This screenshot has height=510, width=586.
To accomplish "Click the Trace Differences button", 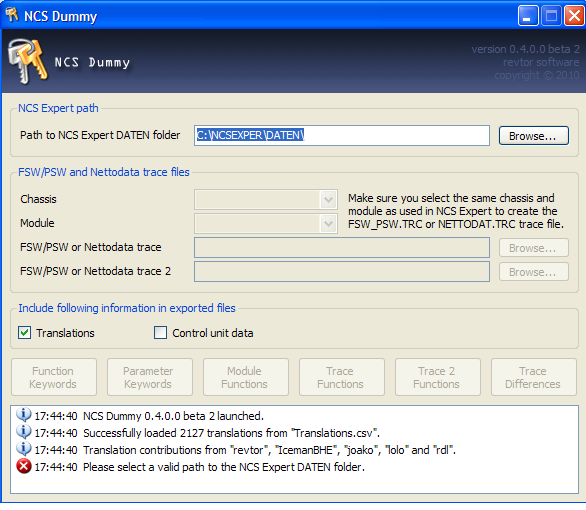I will [534, 377].
